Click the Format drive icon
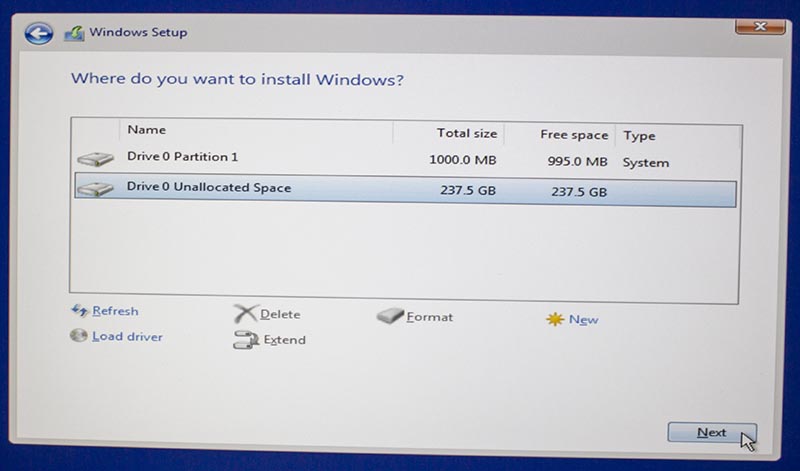800x471 pixels. 391,316
